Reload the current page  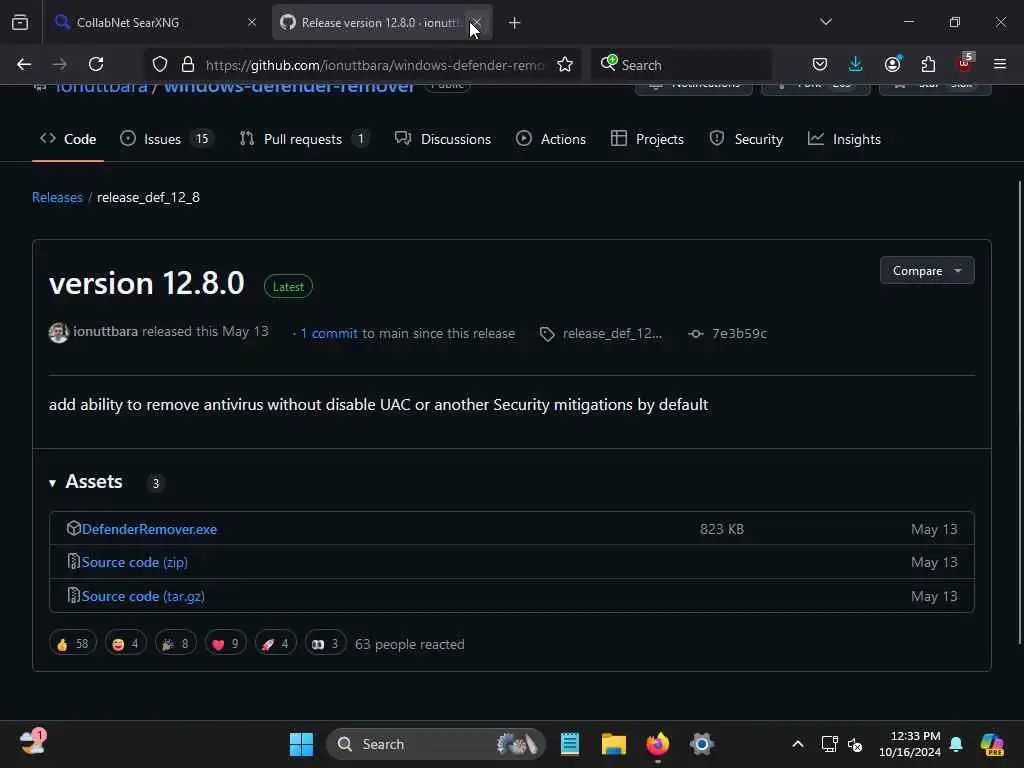click(x=96, y=65)
